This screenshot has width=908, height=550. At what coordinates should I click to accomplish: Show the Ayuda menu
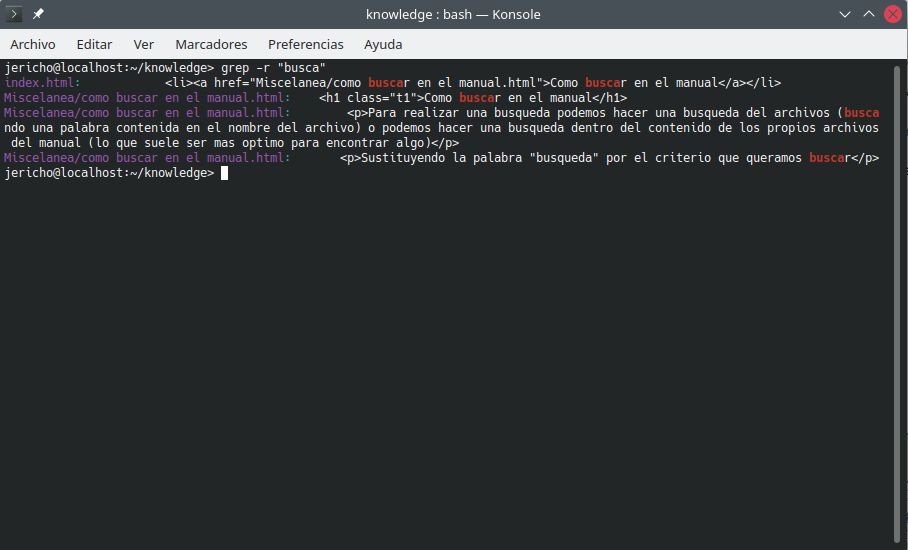click(383, 44)
